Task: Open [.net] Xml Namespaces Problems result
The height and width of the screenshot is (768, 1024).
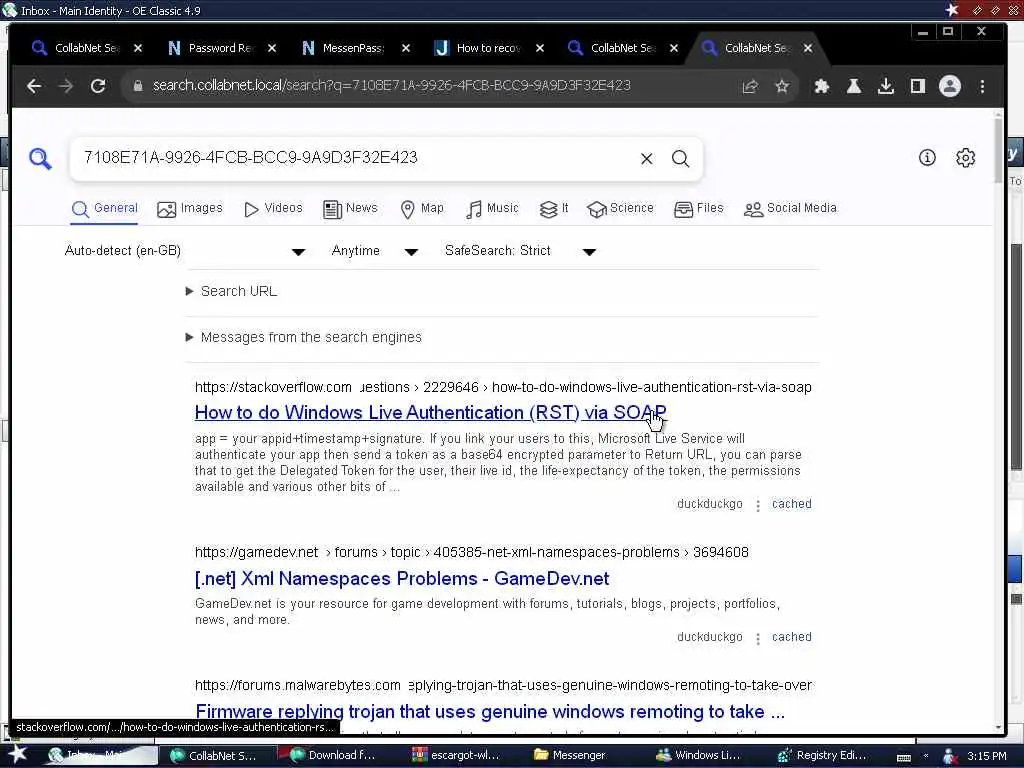Action: pos(402,579)
